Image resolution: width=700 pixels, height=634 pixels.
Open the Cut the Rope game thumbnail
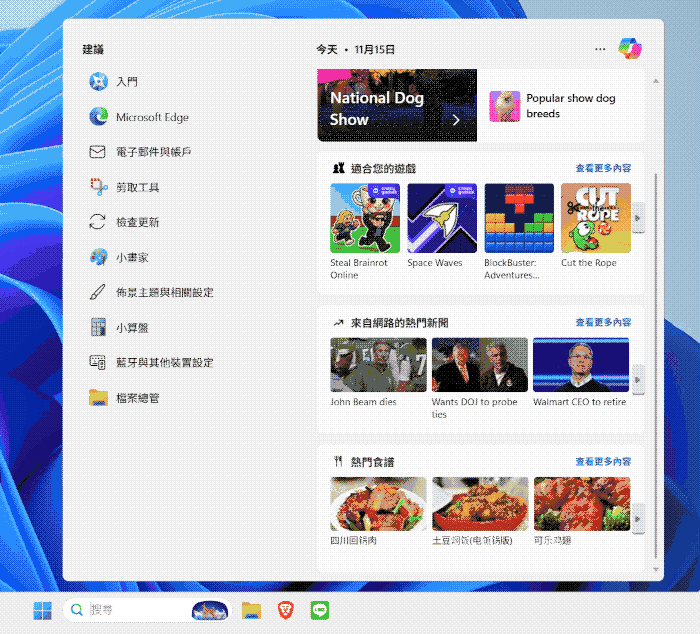point(595,218)
